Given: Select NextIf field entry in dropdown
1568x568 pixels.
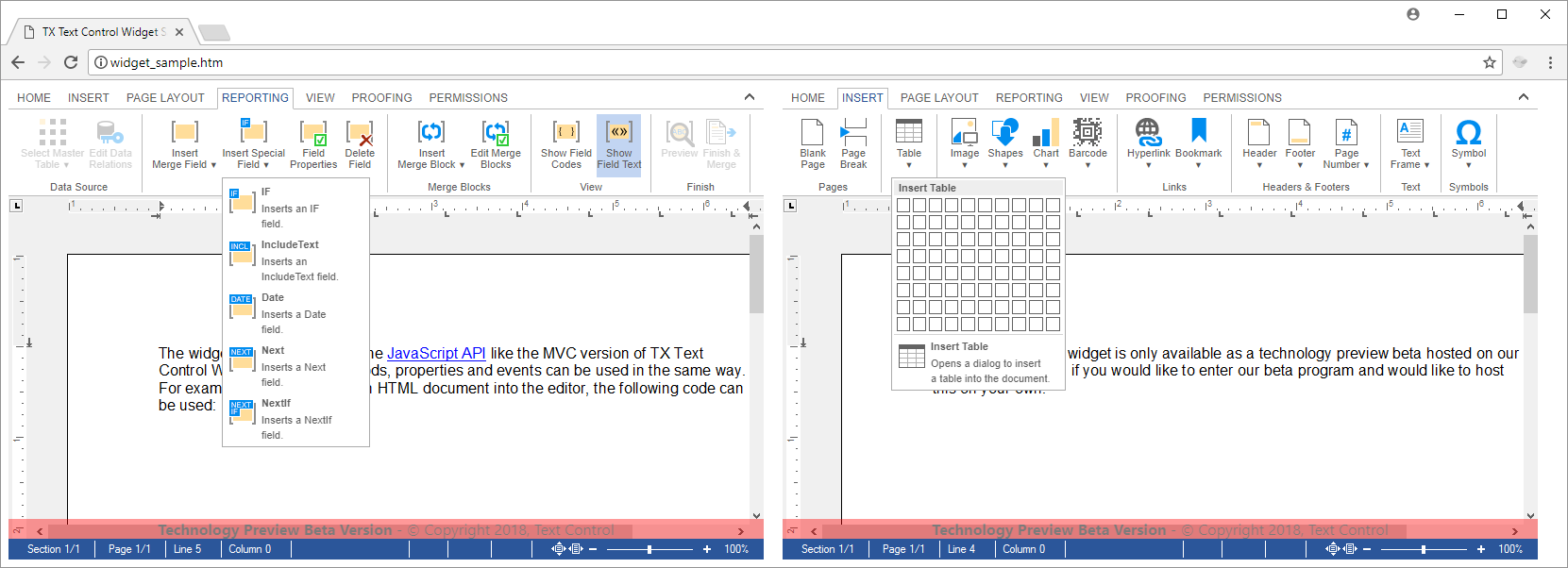Looking at the screenshot, I should coord(295,419).
